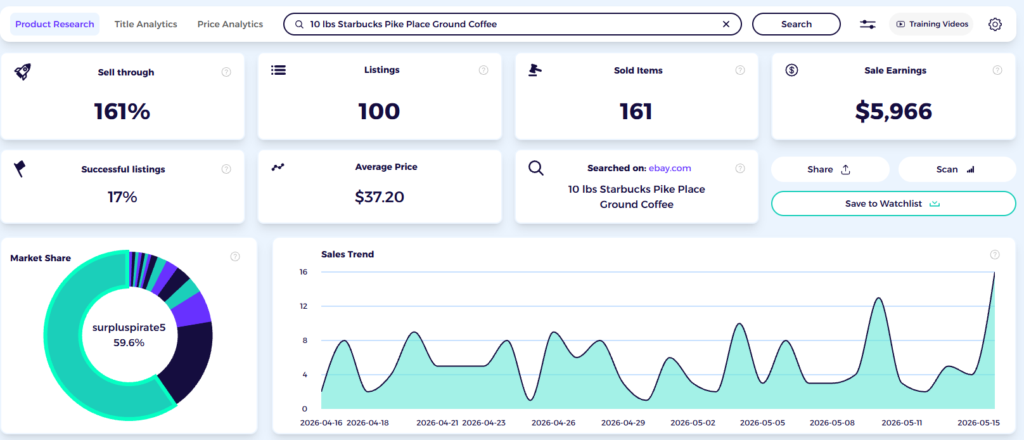Screen dimensions: 1024x440
Task: Click the Listings list icon
Action: pyautogui.click(x=279, y=70)
